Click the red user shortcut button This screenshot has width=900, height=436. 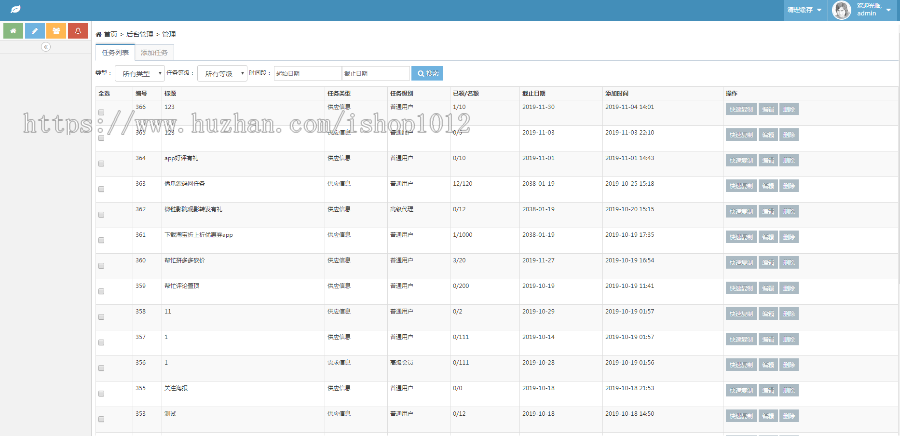(x=77, y=30)
